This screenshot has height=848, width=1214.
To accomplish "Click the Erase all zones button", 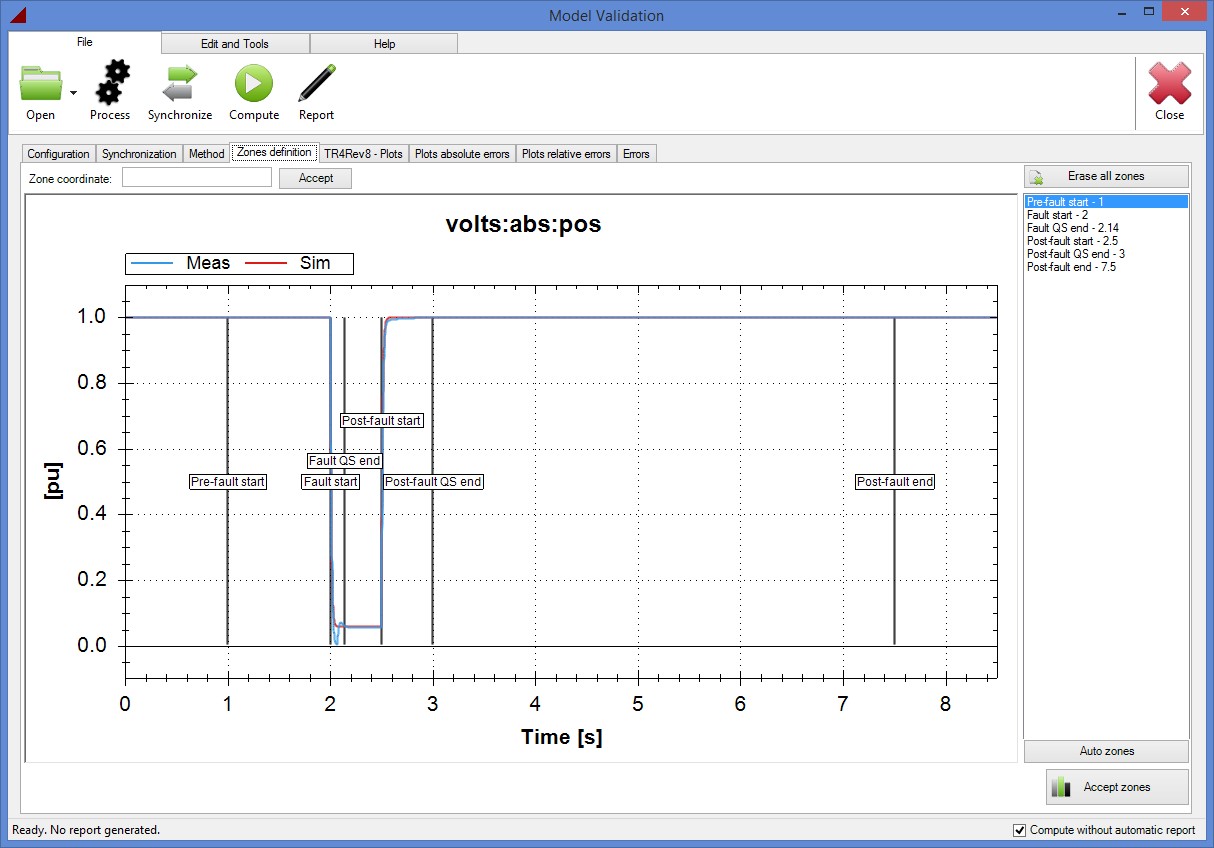I will (x=1106, y=177).
